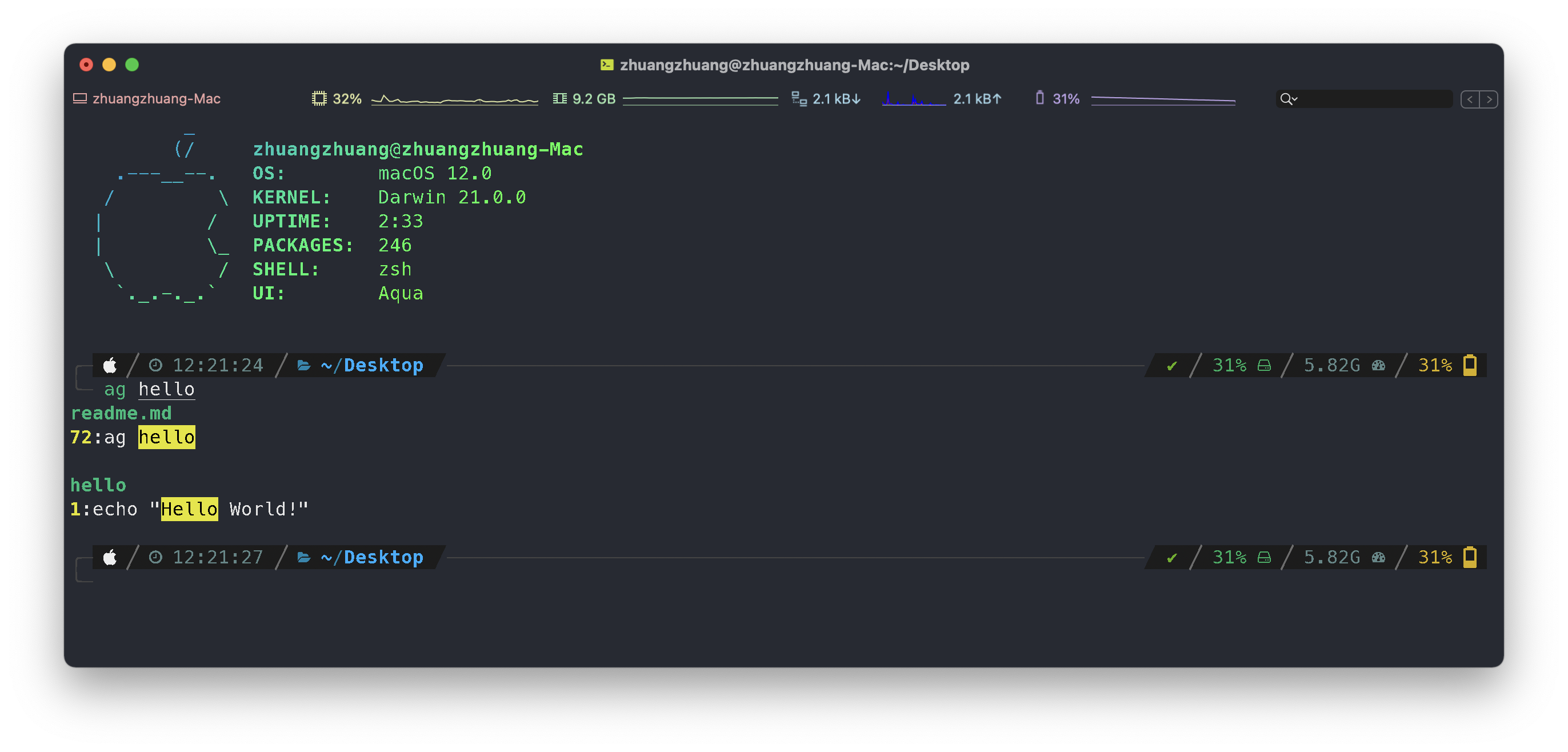Screen dimensions: 1568x752
Task: Click the World!" text in the echo line
Action: (x=269, y=509)
